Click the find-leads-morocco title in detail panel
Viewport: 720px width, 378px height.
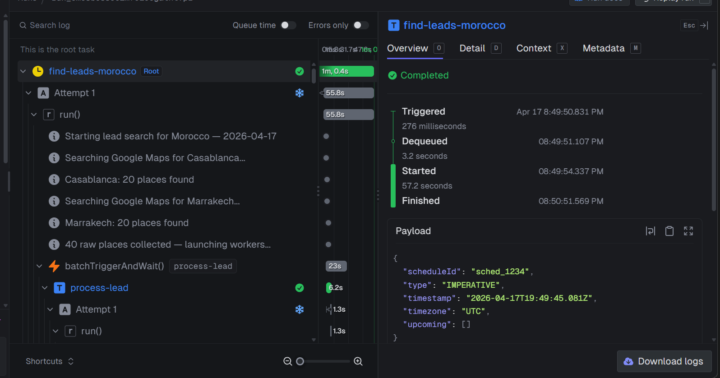tap(454, 25)
